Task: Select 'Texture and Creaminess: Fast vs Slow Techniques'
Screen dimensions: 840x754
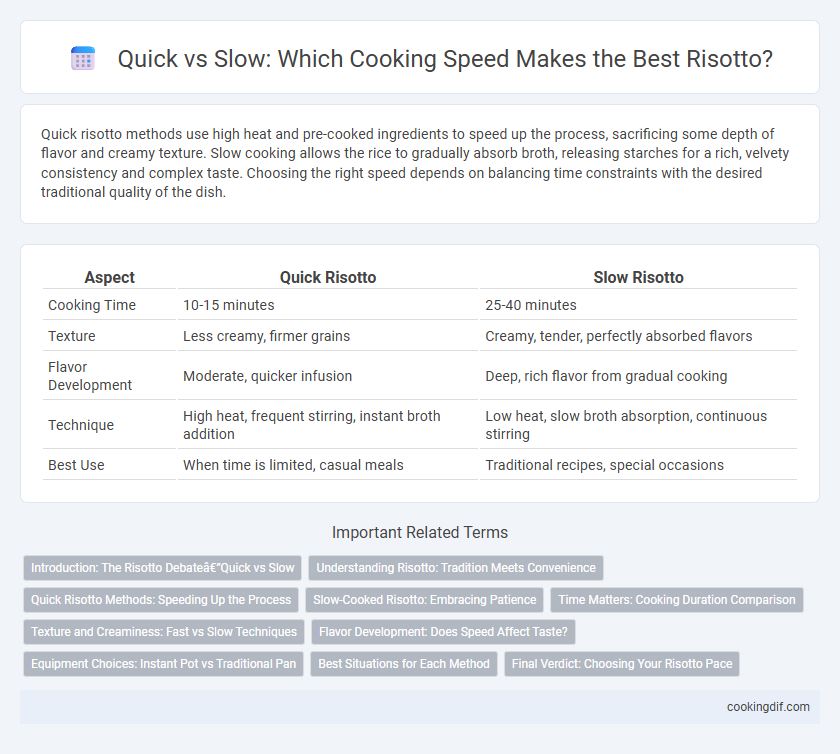Action: tap(164, 632)
